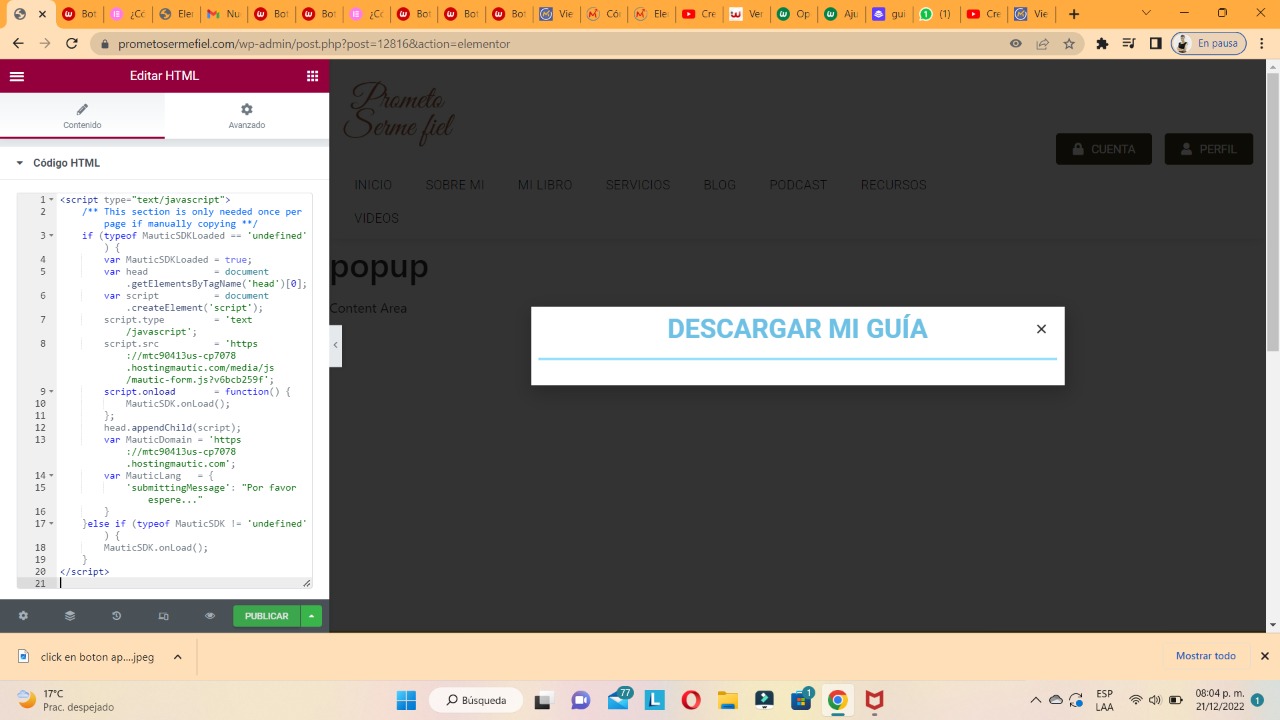Click the CUENTA button
The width and height of the screenshot is (1280, 720).
(x=1104, y=149)
